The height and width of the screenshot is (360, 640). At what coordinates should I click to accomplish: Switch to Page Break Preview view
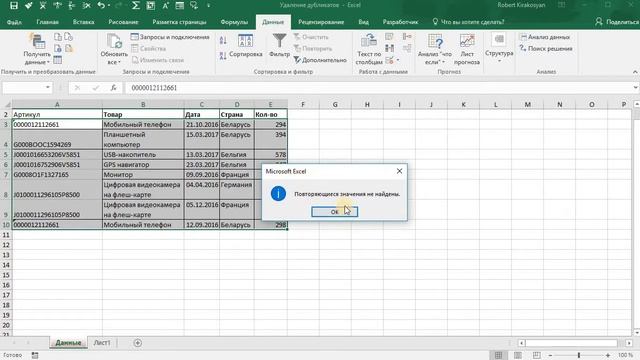(537, 356)
